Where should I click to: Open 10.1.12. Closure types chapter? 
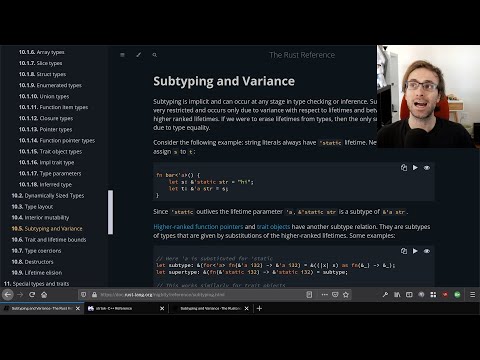(x=46, y=118)
